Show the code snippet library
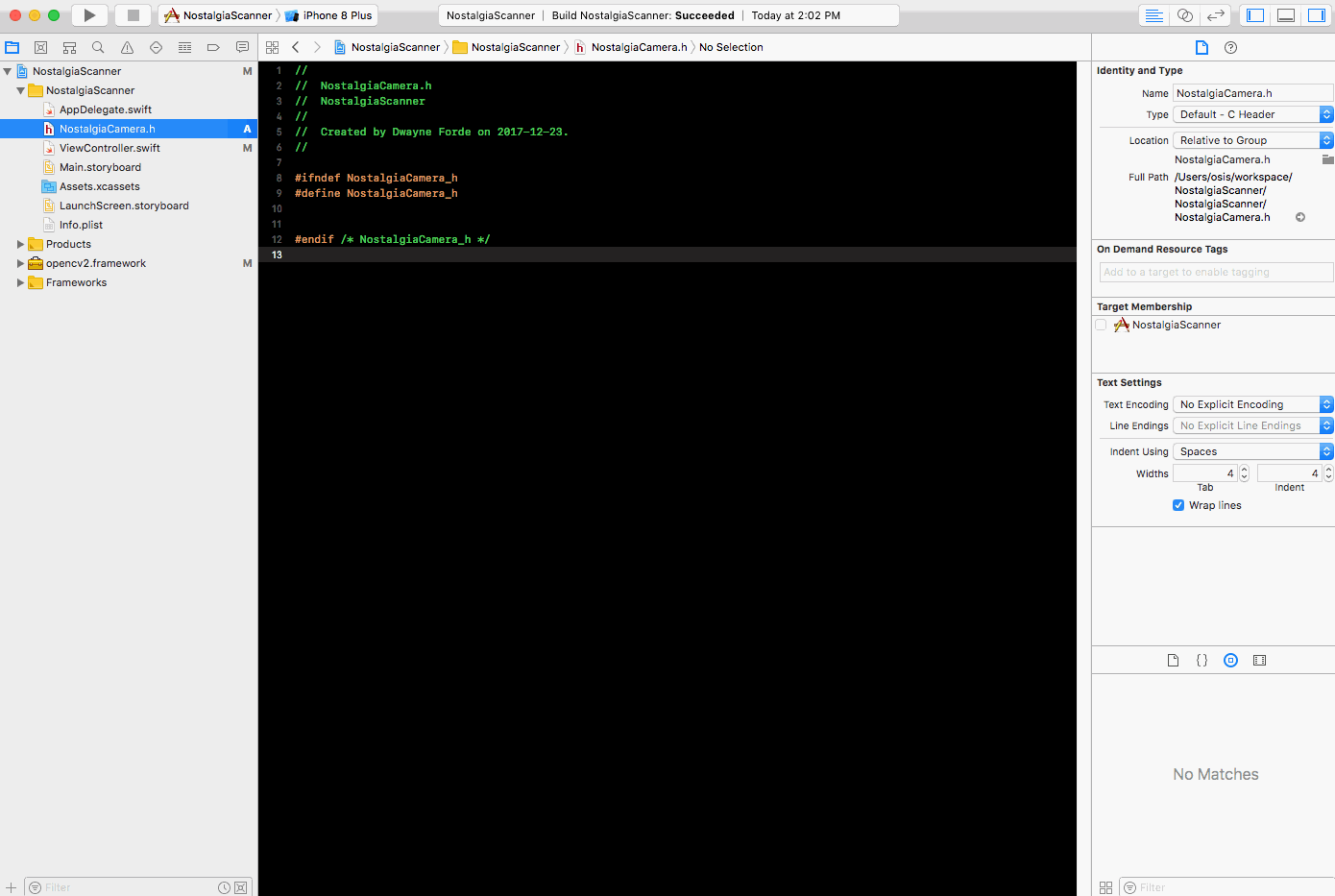Image resolution: width=1335 pixels, height=896 pixels. (1201, 660)
